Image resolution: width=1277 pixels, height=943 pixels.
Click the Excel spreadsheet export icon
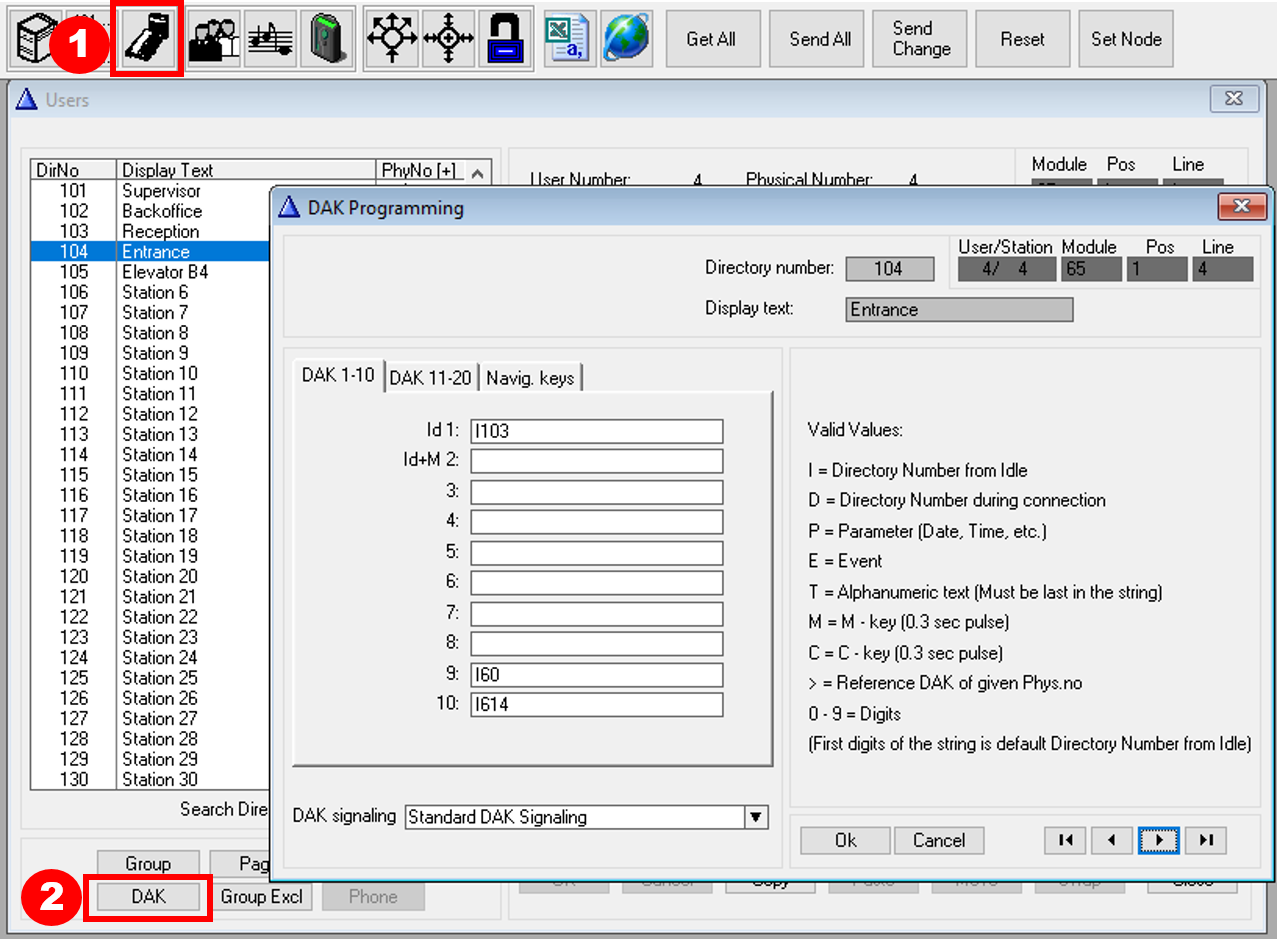(x=568, y=39)
